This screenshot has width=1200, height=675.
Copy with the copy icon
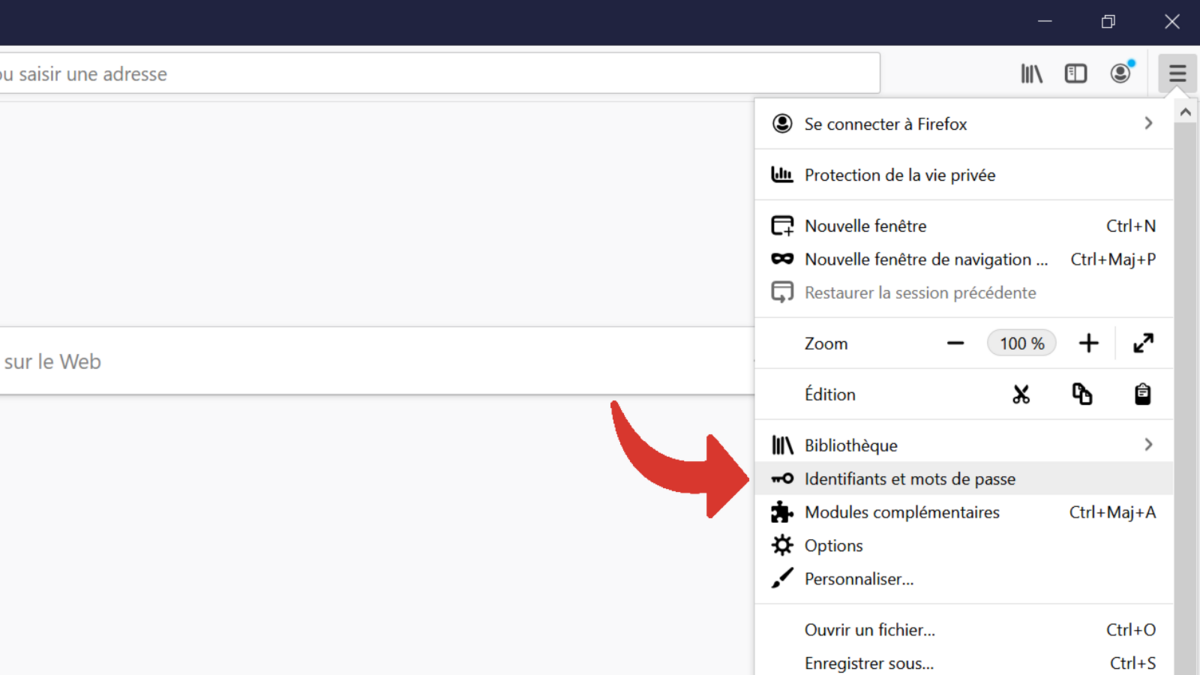(x=1082, y=394)
